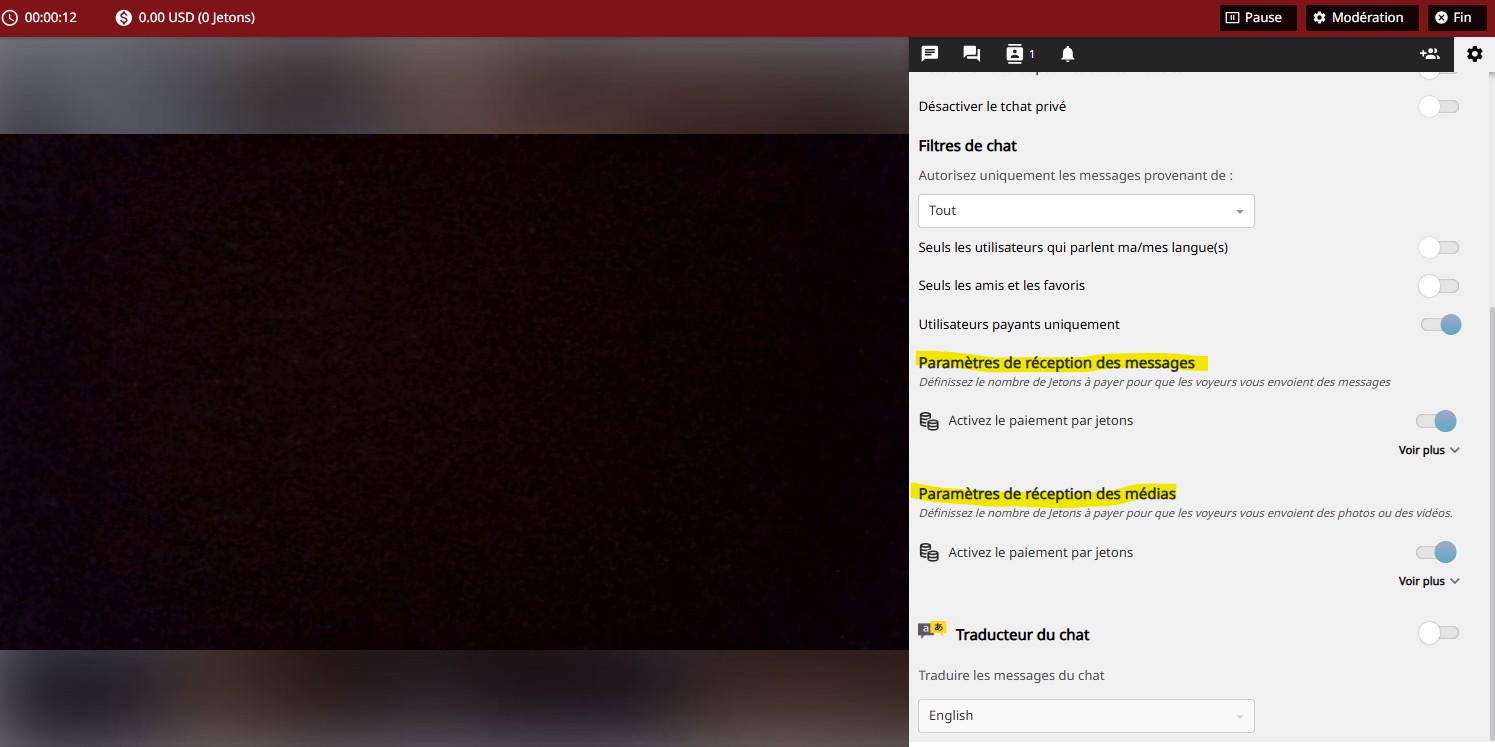Open the Modération button
The height and width of the screenshot is (747, 1495).
tap(1362, 18)
